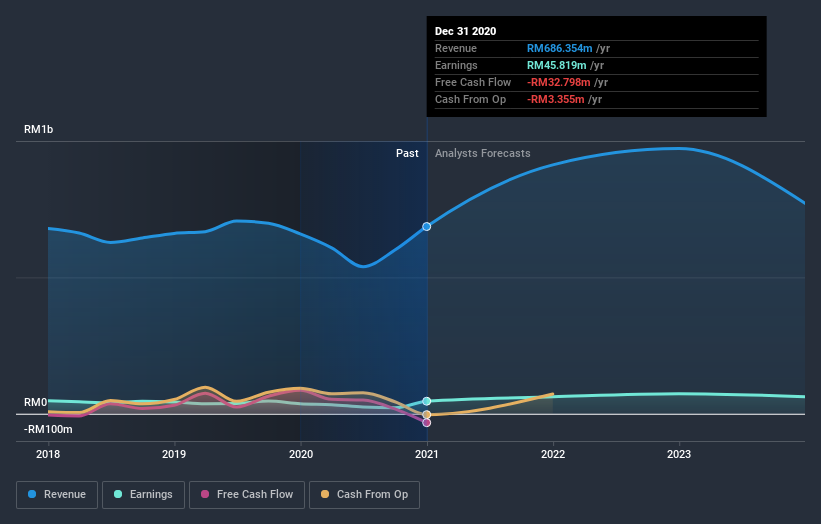The width and height of the screenshot is (821, 524).
Task: Select the Free Cash Flow data point at 2021
Action: [427, 423]
